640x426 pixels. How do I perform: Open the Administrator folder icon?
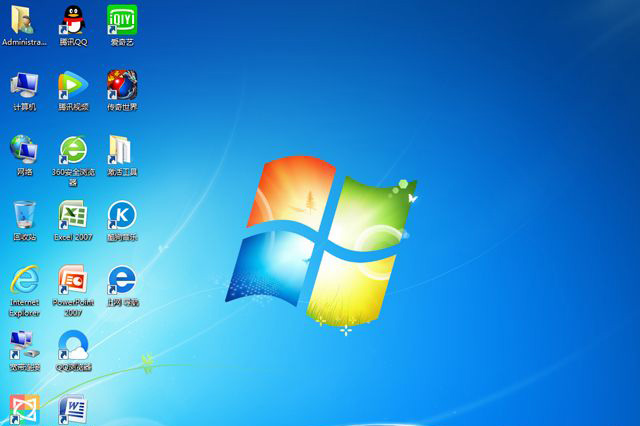coord(24,20)
